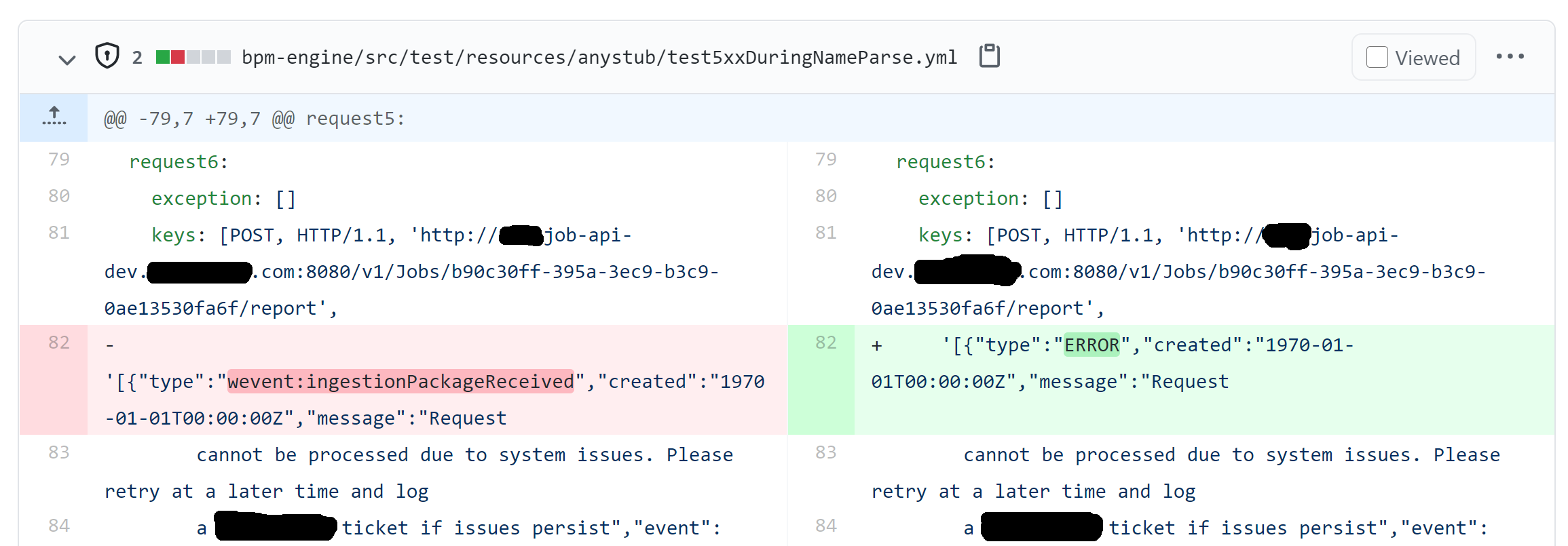Click right line number 84
Screen dimensions: 1568x546
(826, 526)
